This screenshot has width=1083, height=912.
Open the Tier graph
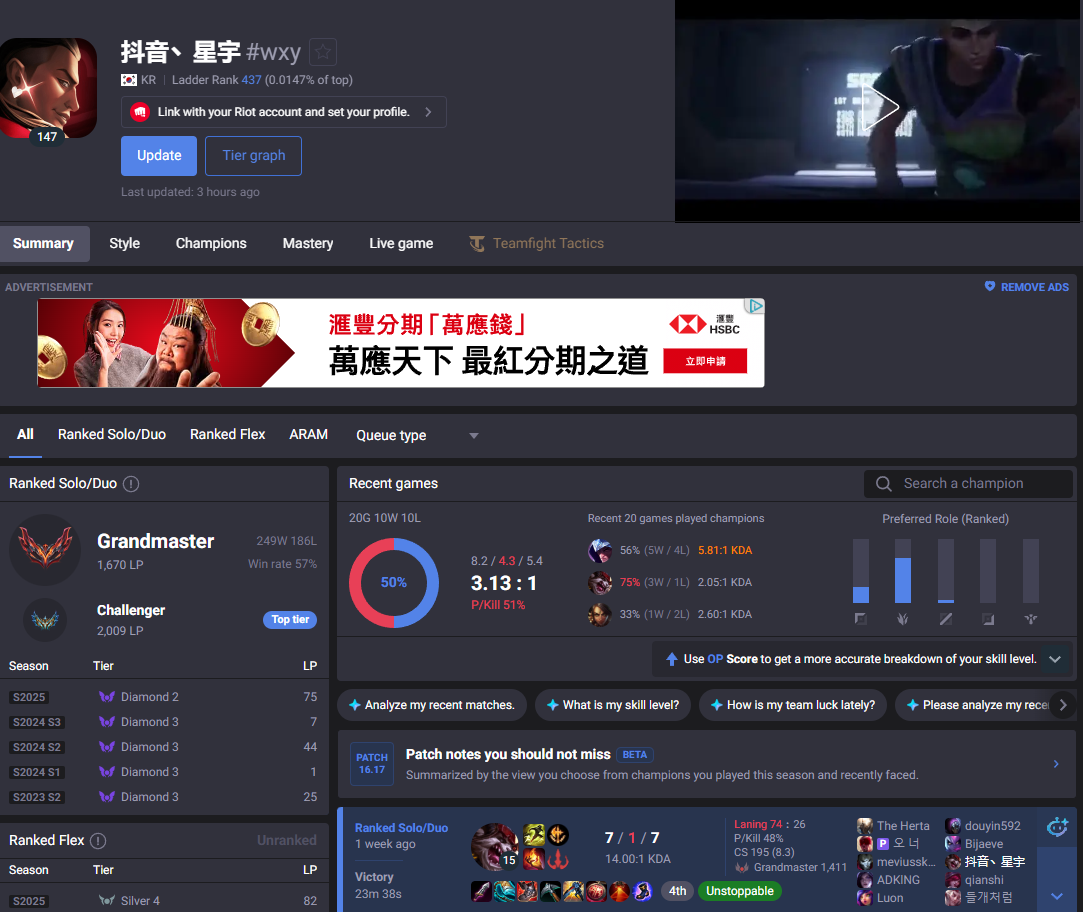pos(253,155)
